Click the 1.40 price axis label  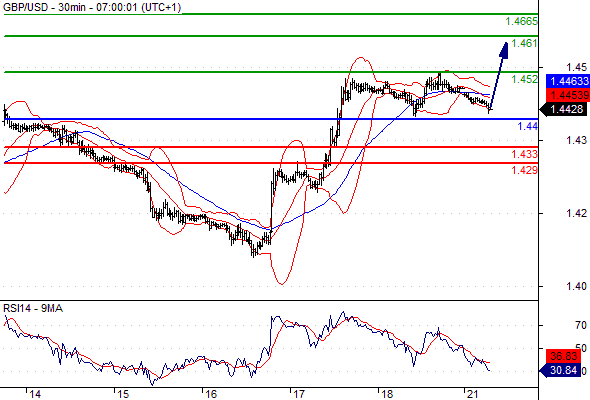tap(576, 286)
